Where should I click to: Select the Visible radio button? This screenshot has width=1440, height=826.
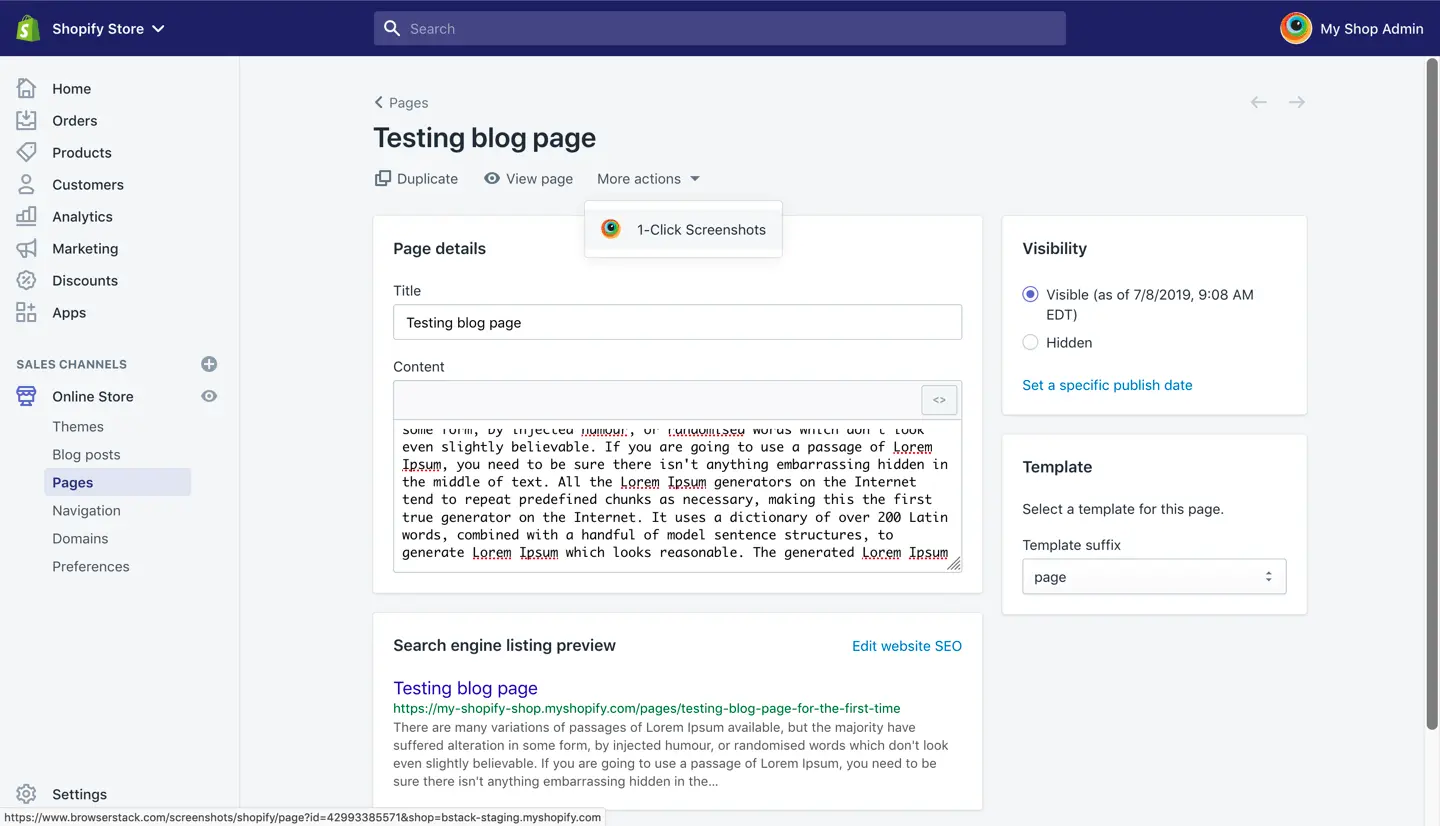[x=1031, y=295]
